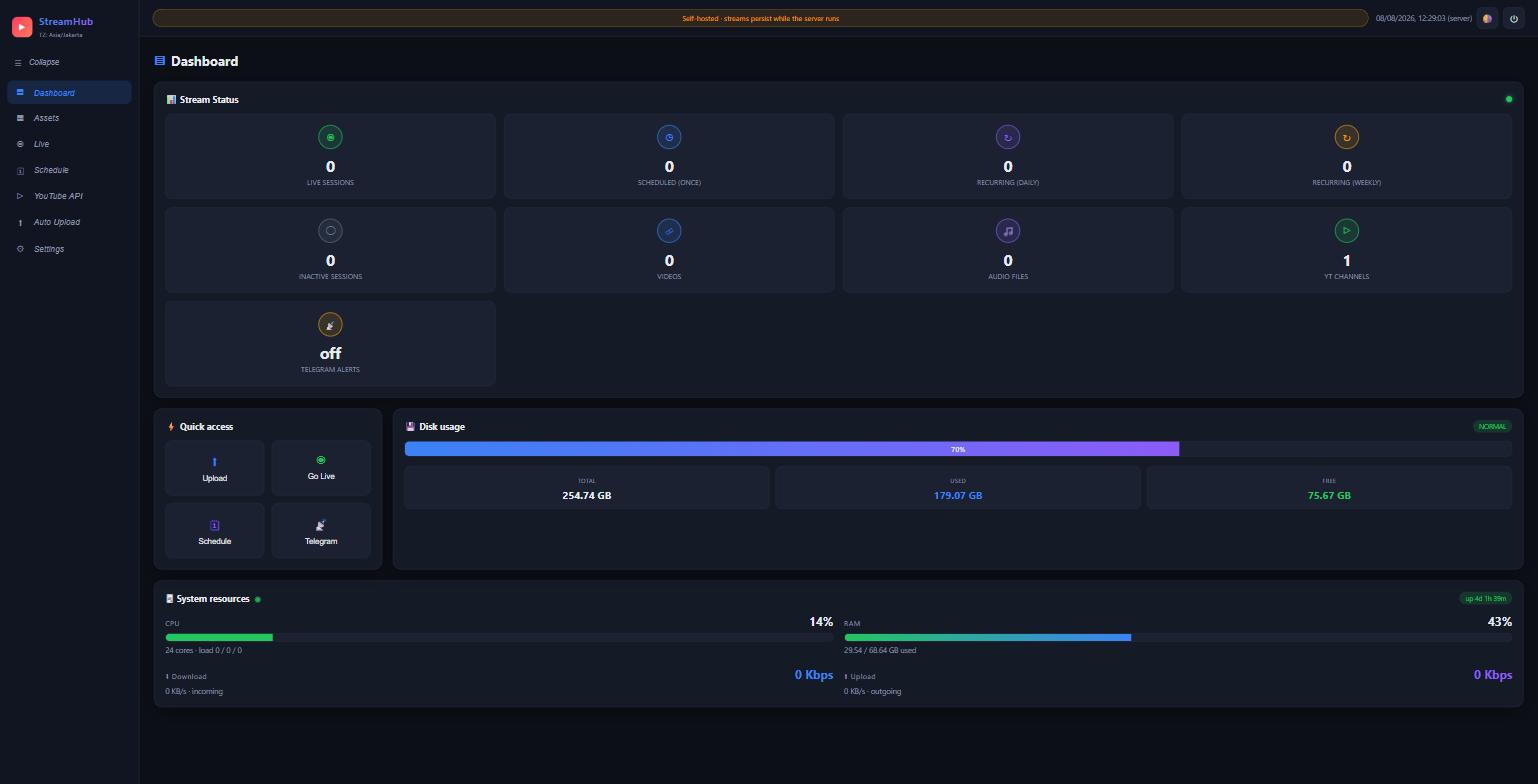Image resolution: width=1538 pixels, height=784 pixels.
Task: Go to the Live page
Action: [69, 144]
